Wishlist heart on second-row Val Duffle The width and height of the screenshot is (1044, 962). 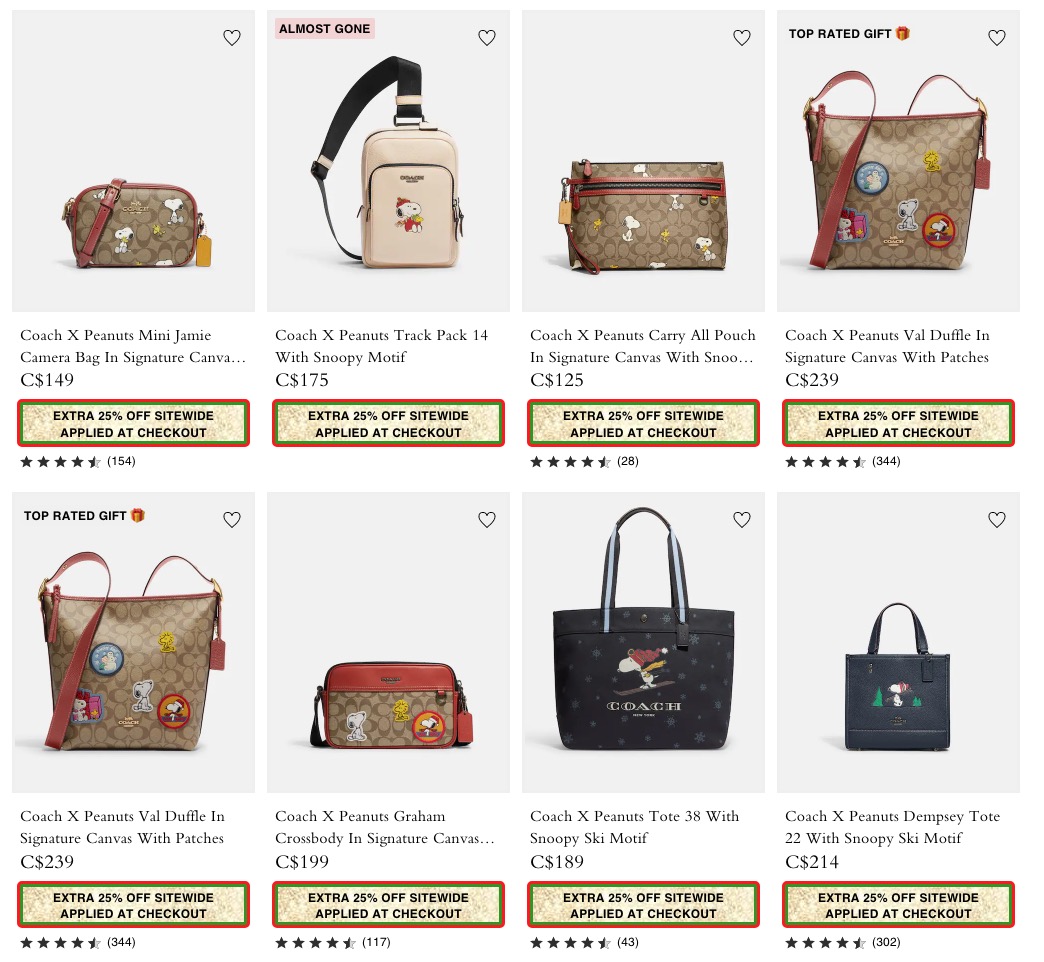click(x=232, y=519)
